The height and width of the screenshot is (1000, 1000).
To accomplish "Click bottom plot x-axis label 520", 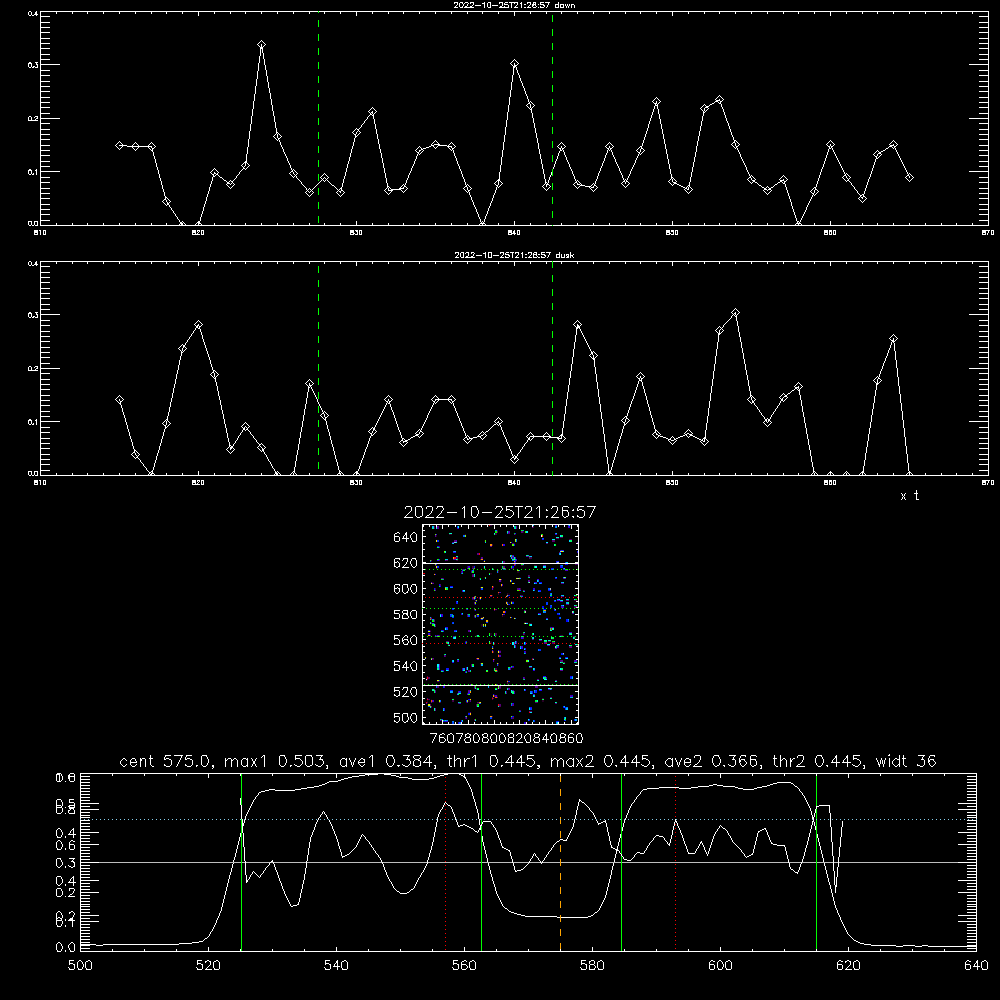I will coord(208,966).
